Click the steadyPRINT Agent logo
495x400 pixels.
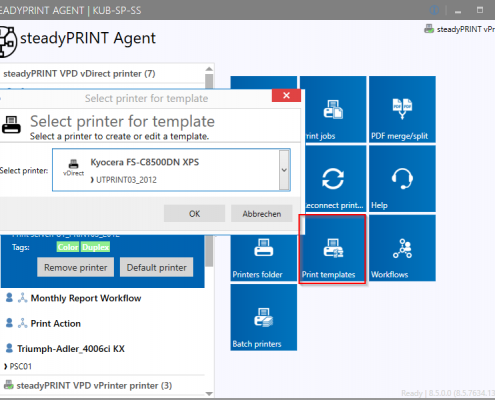pyautogui.click(x=7, y=42)
